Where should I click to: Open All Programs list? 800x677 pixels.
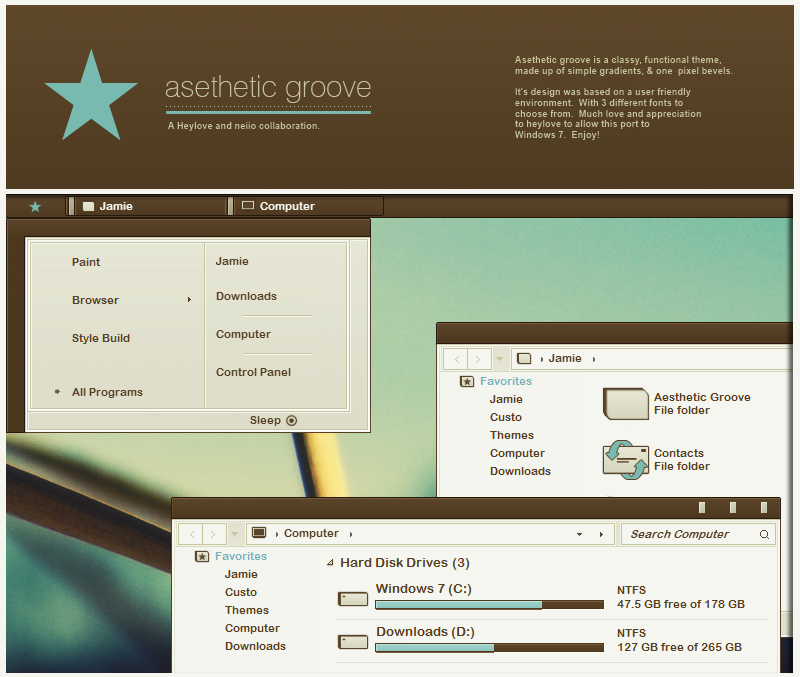pos(106,392)
